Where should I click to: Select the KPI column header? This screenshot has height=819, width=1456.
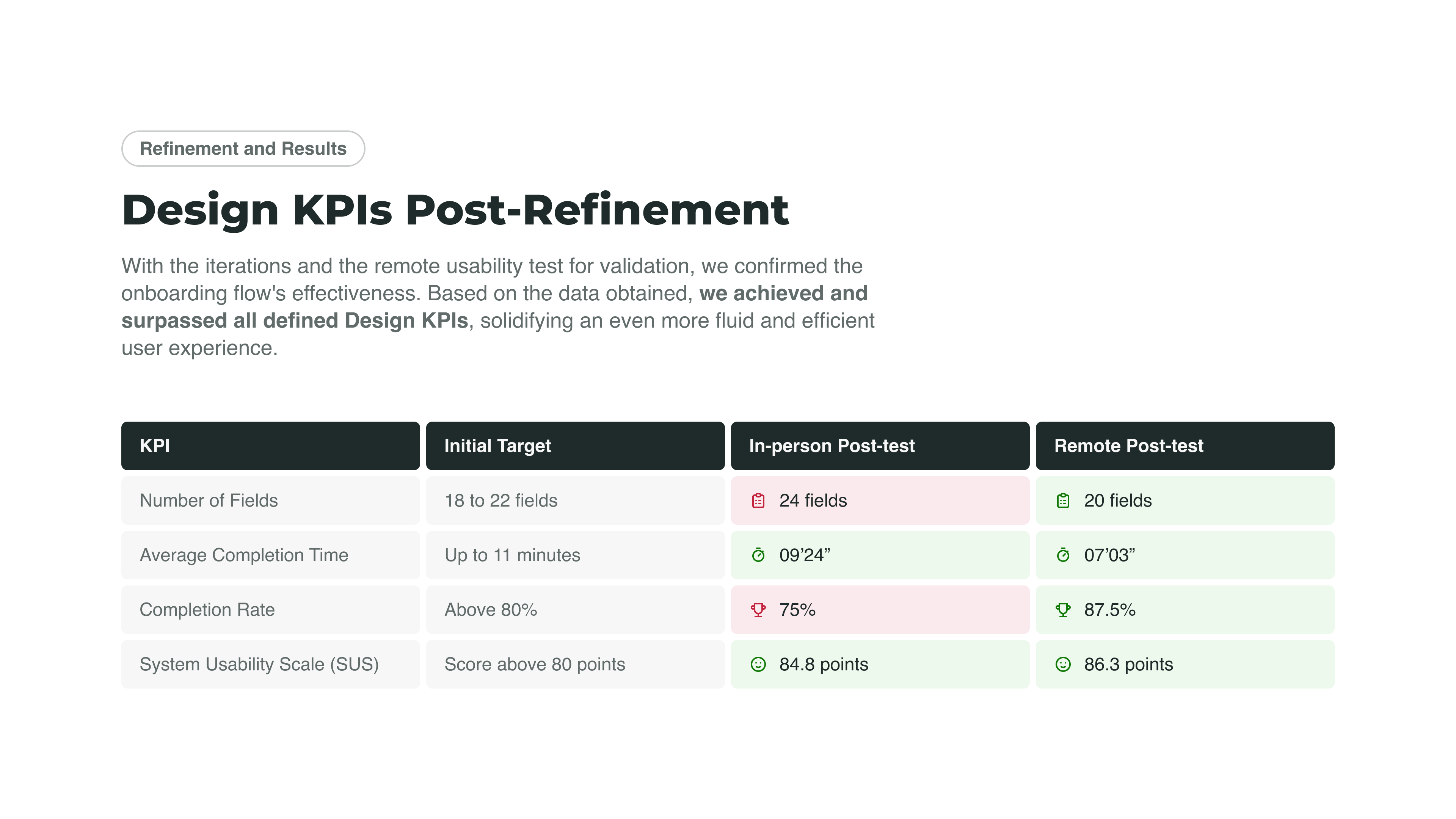(270, 446)
